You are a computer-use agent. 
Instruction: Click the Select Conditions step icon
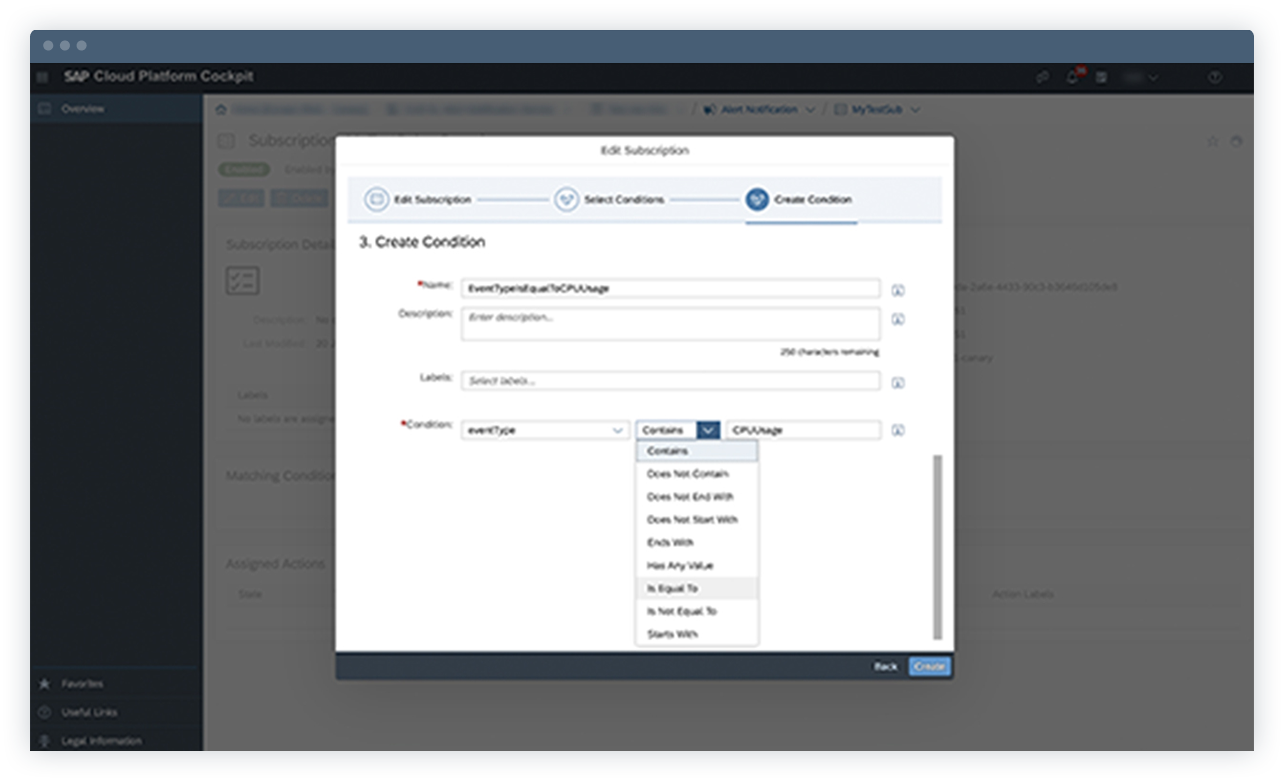click(565, 199)
